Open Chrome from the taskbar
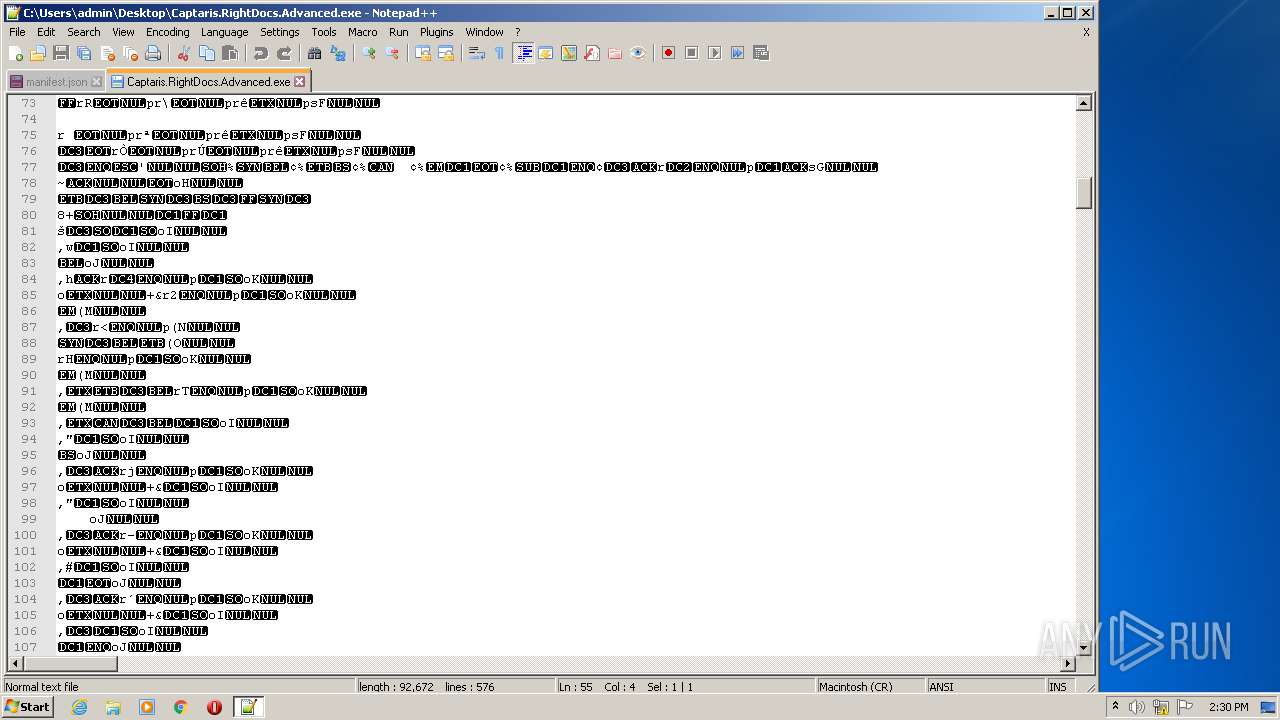The width and height of the screenshot is (1280, 720). (x=181, y=707)
